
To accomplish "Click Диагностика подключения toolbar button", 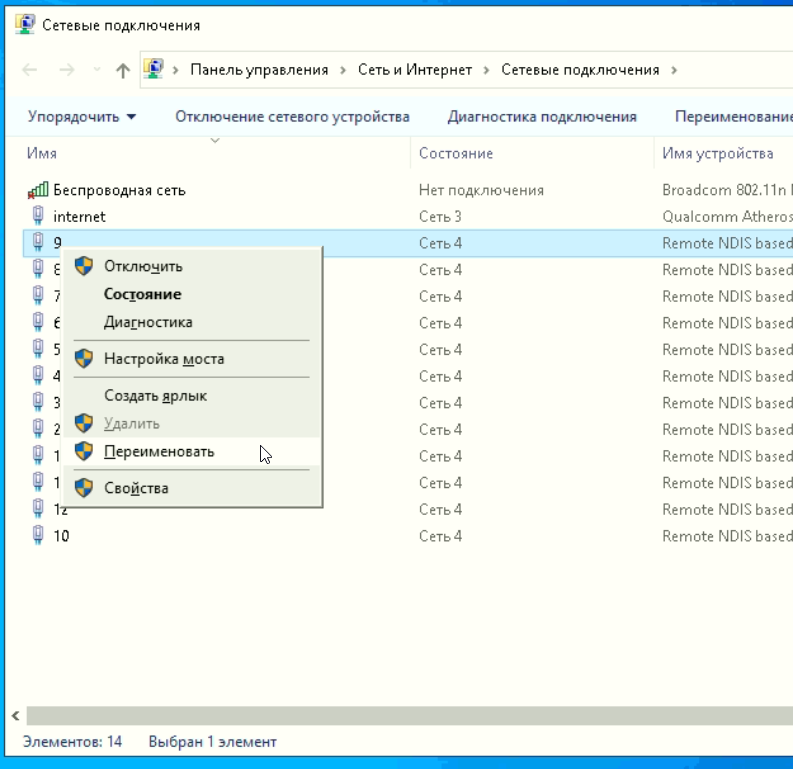I will pos(541,117).
